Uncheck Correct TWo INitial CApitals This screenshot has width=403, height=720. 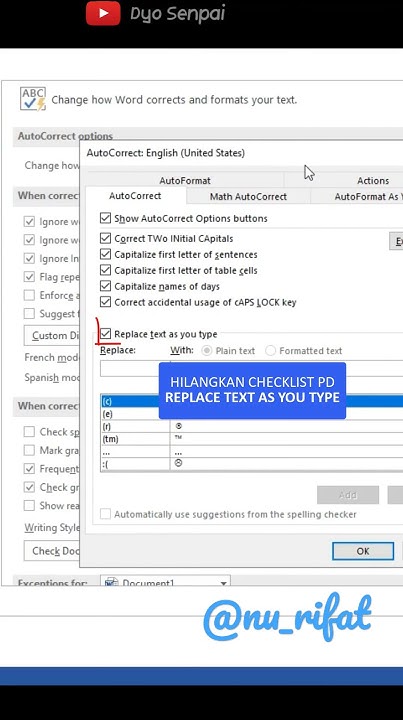106,239
